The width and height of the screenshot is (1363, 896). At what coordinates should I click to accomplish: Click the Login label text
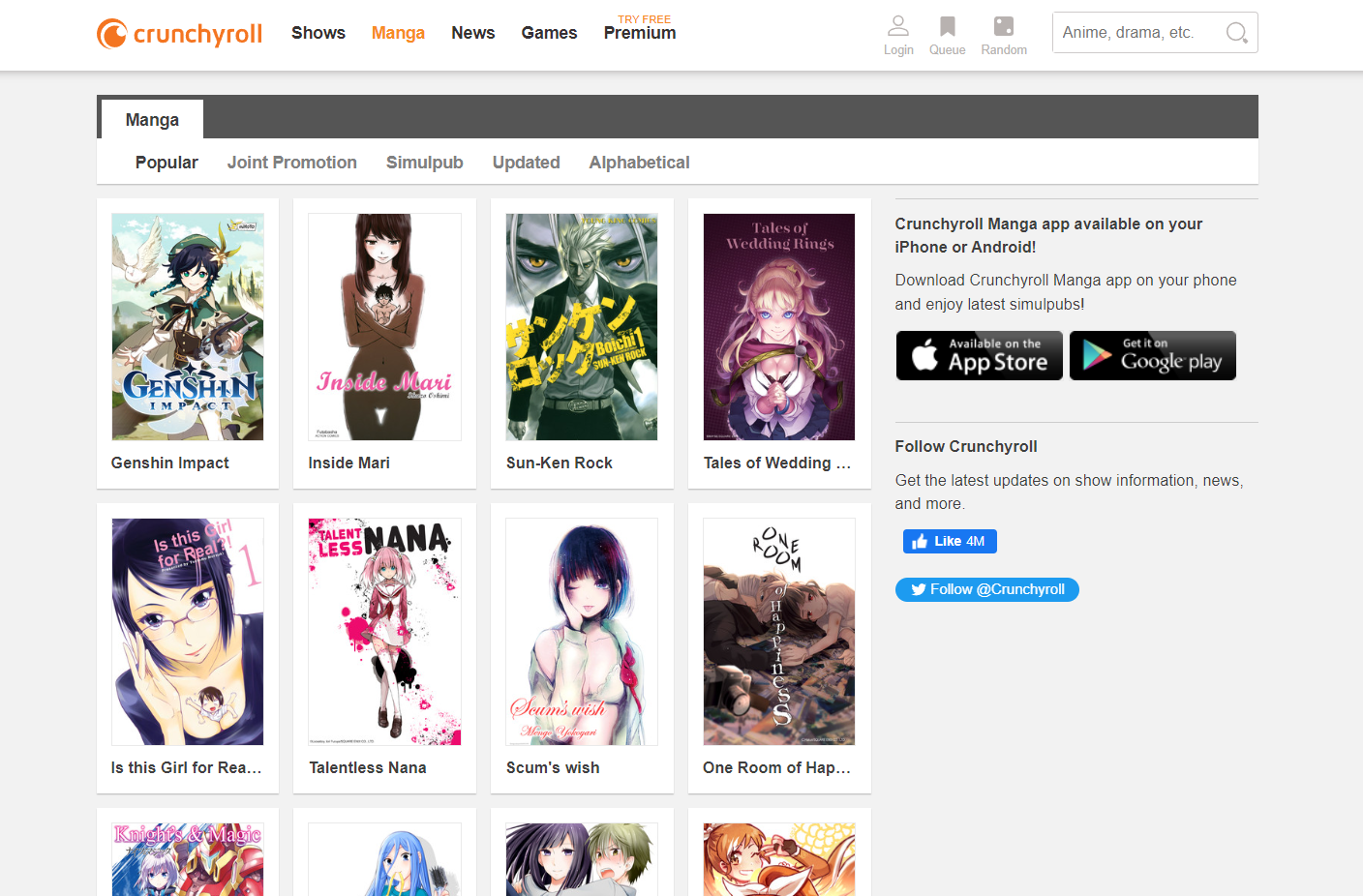point(898,50)
